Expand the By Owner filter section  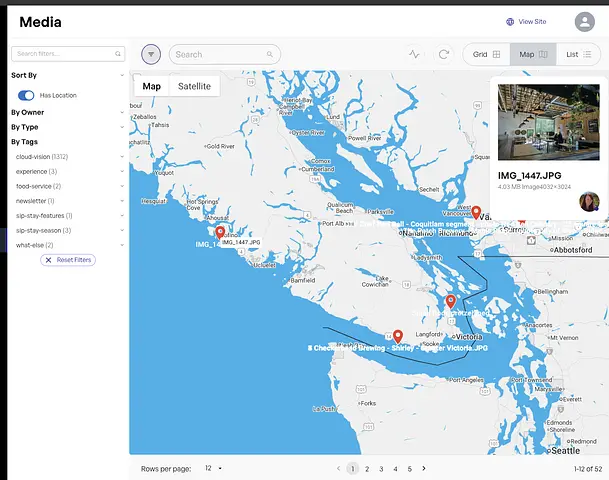tap(122, 113)
